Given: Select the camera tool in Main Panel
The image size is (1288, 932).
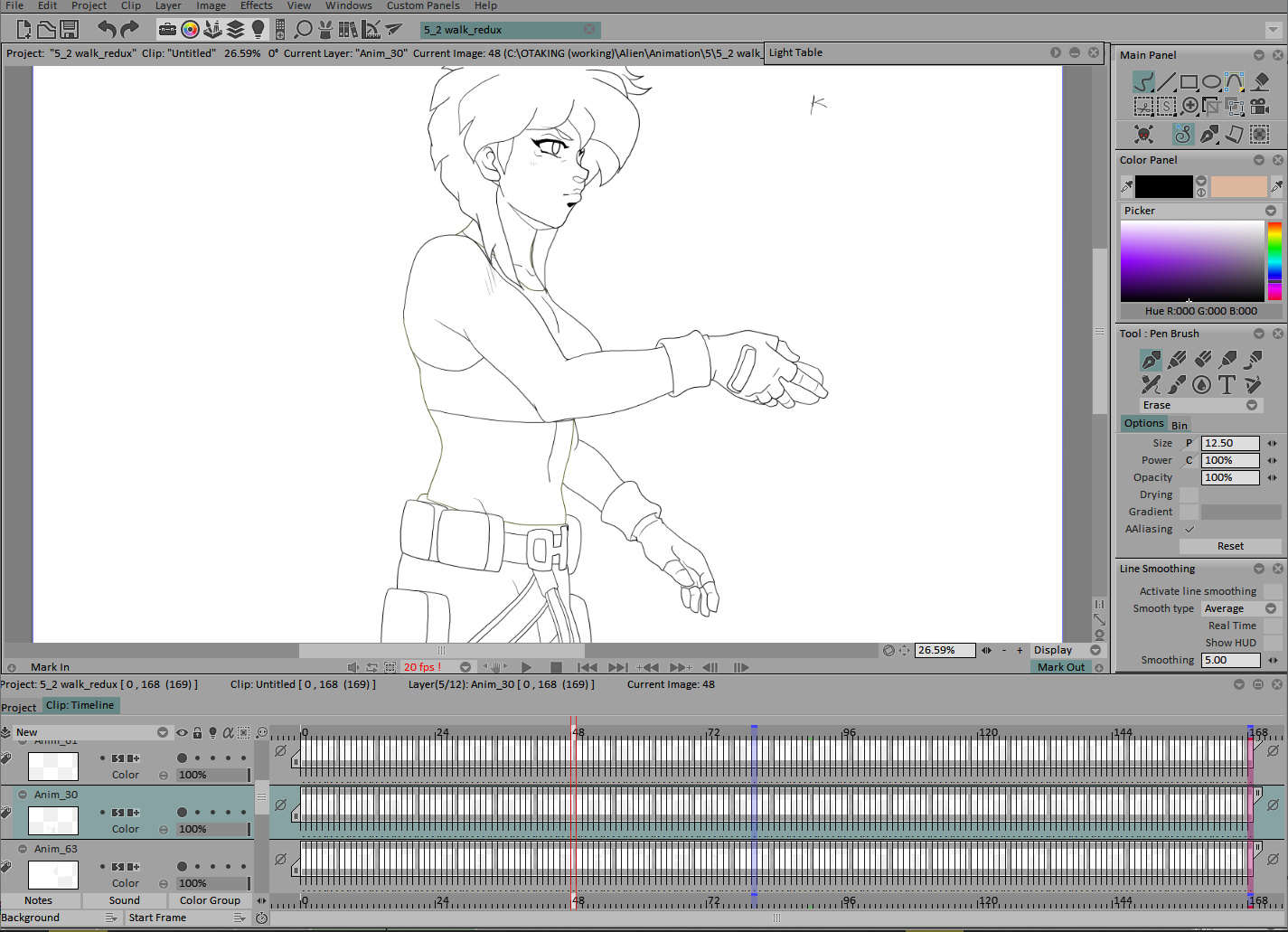Looking at the screenshot, I should 1260,107.
